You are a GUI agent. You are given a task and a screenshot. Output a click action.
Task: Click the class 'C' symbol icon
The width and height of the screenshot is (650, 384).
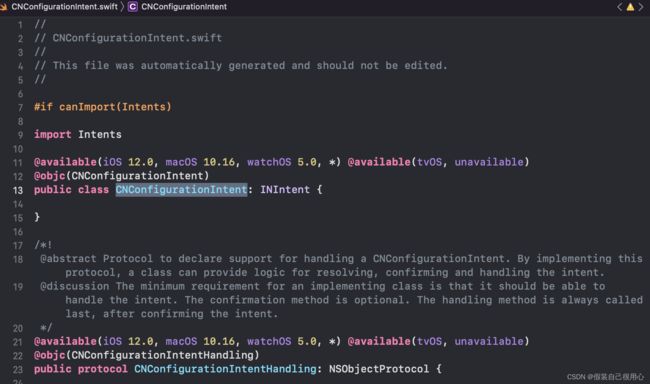tap(133, 7)
